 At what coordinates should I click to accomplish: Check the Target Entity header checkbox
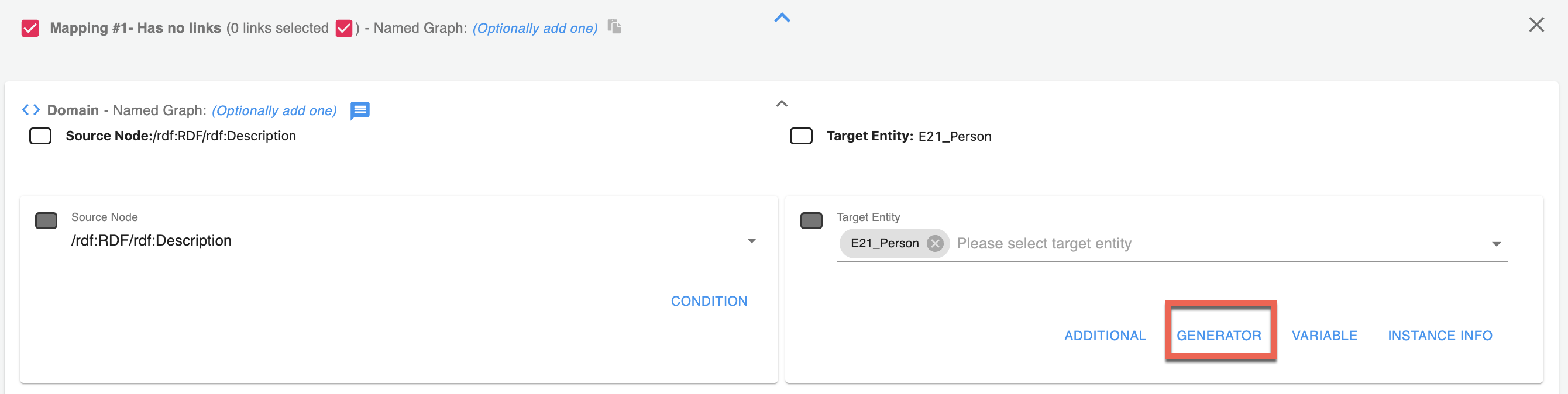pos(800,136)
